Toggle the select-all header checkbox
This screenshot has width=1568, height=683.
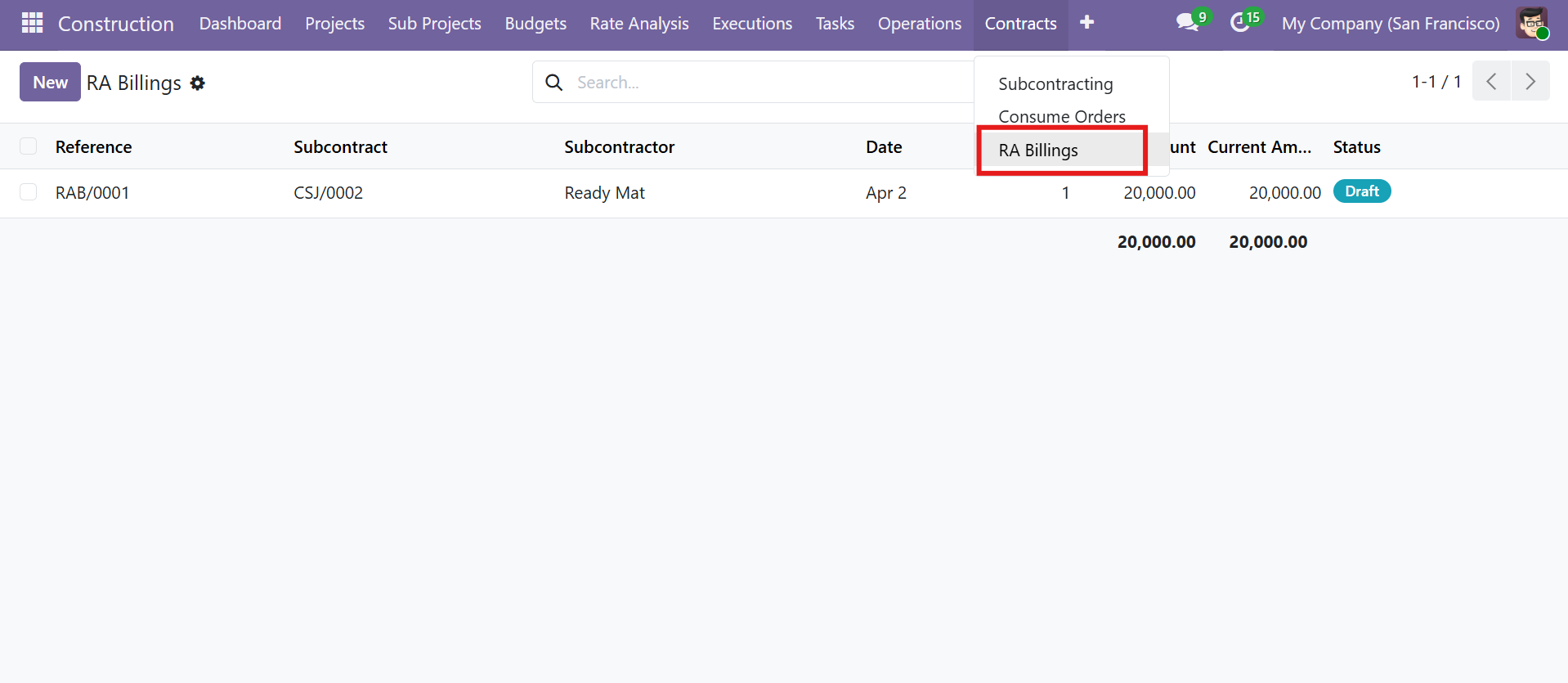coord(29,146)
